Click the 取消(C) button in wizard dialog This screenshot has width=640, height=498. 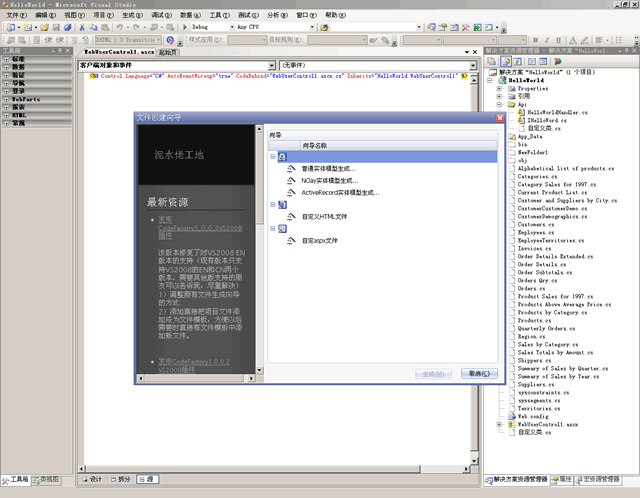coord(479,374)
